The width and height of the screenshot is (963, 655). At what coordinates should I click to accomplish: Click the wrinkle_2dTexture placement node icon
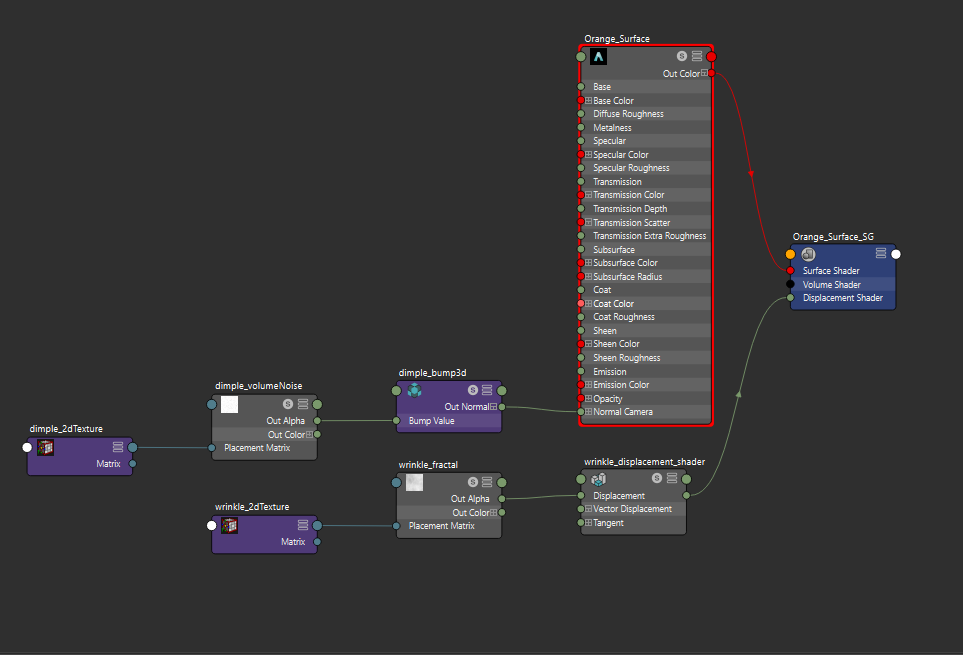click(x=229, y=525)
